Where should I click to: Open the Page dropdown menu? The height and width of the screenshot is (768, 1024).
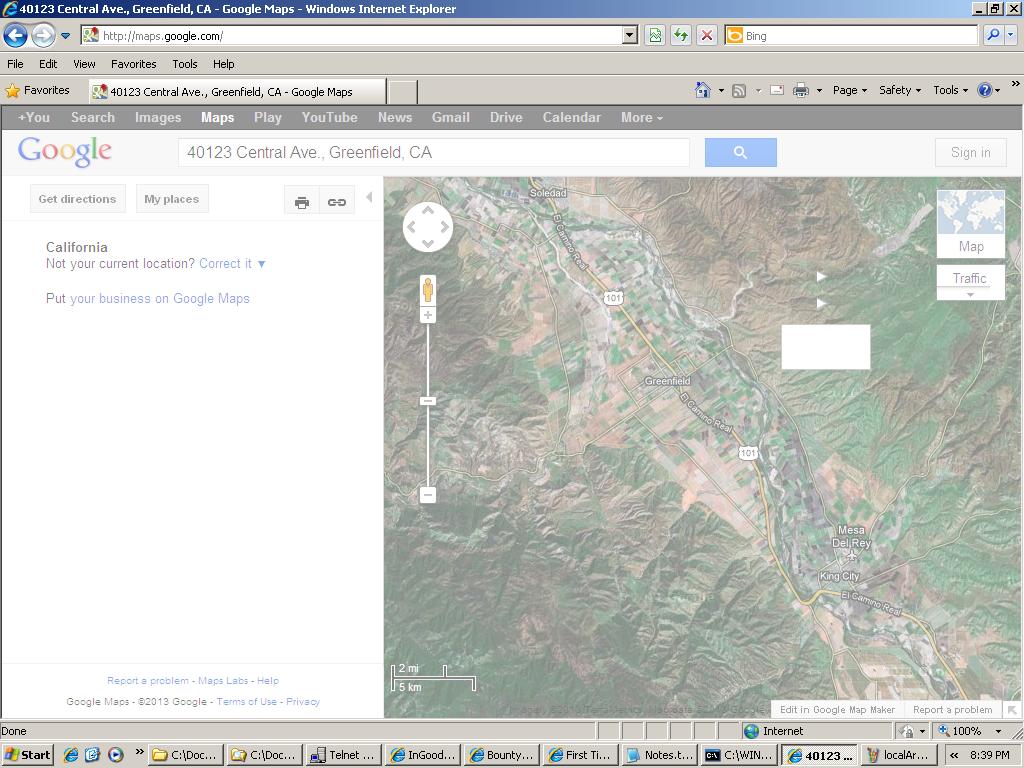(850, 90)
